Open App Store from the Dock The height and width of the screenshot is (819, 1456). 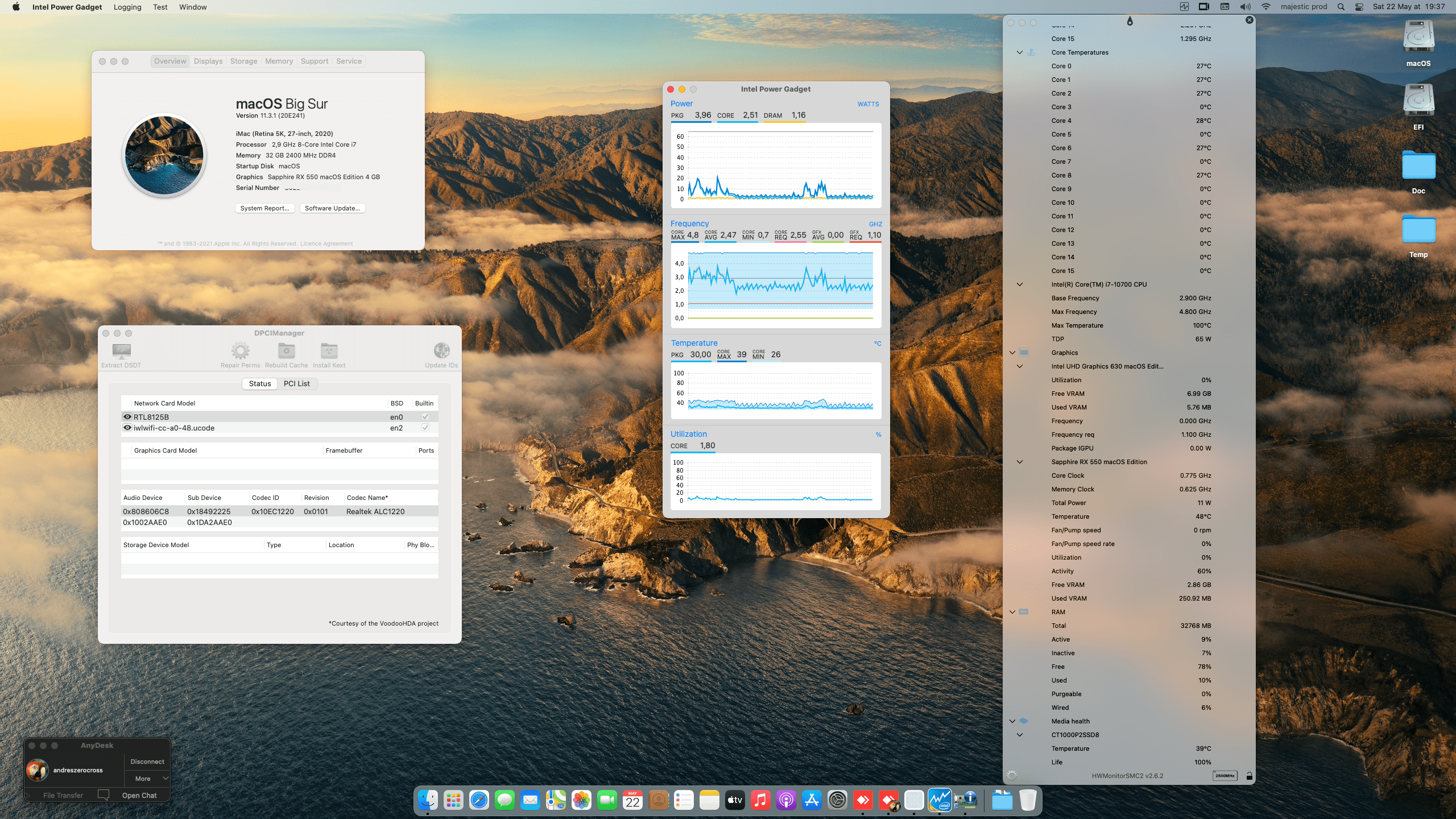tap(812, 800)
